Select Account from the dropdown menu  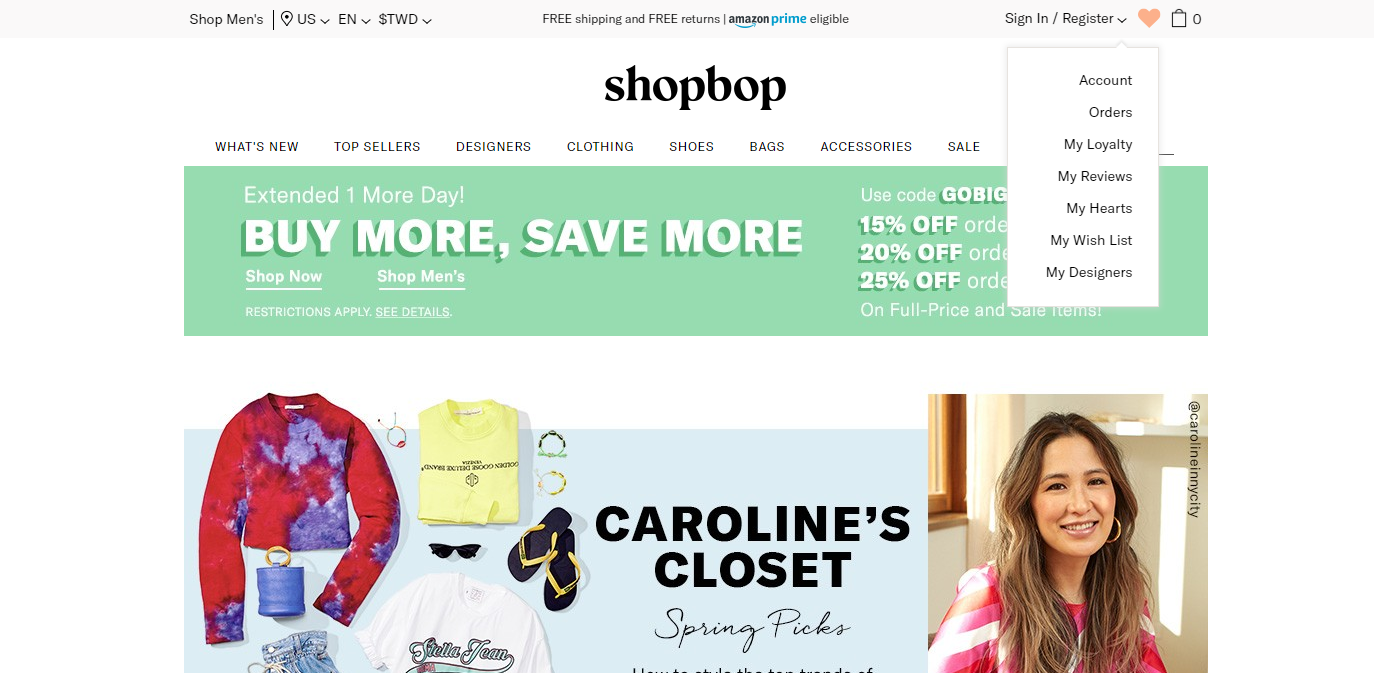[1105, 80]
